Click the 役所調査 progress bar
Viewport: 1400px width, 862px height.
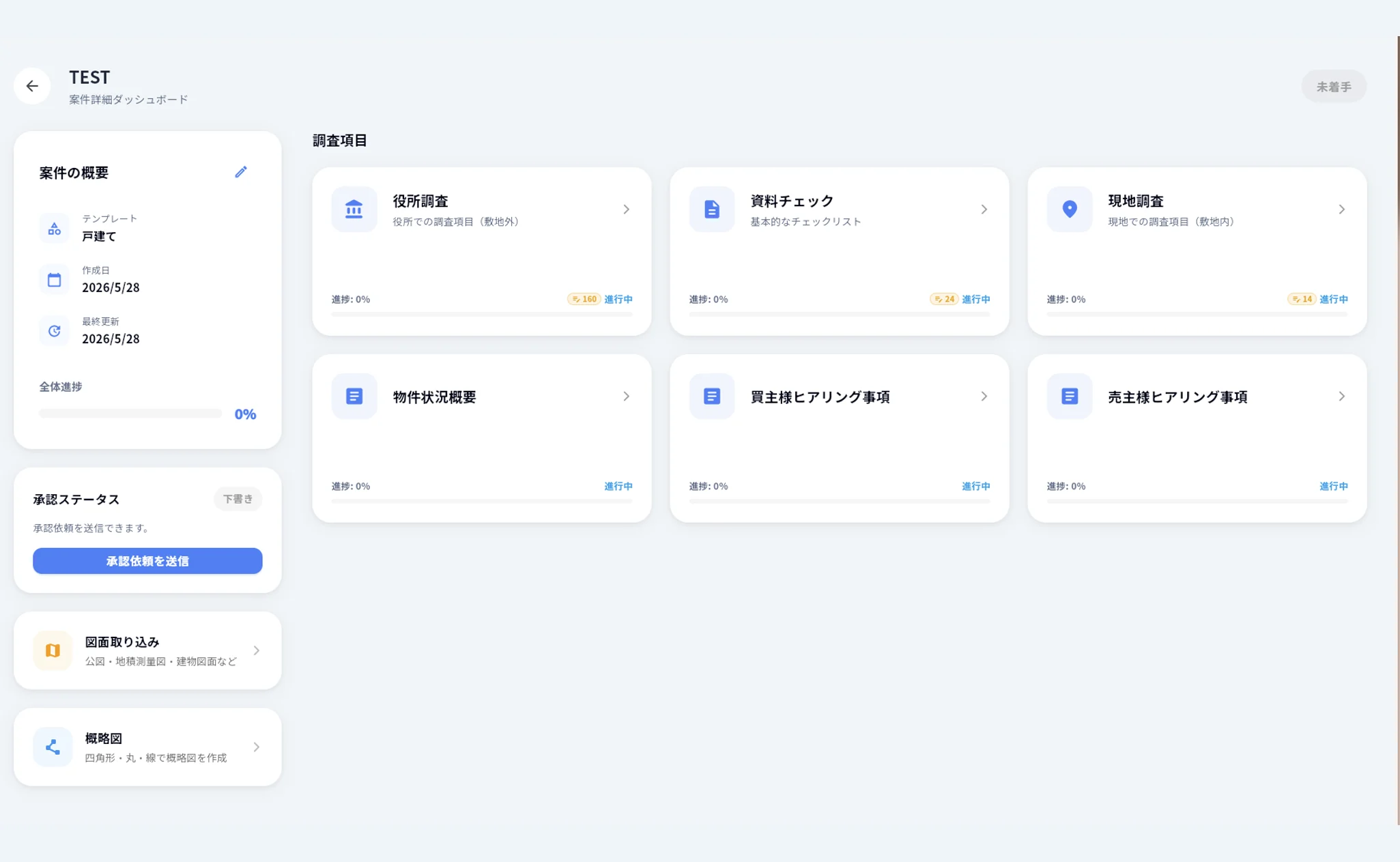click(482, 314)
